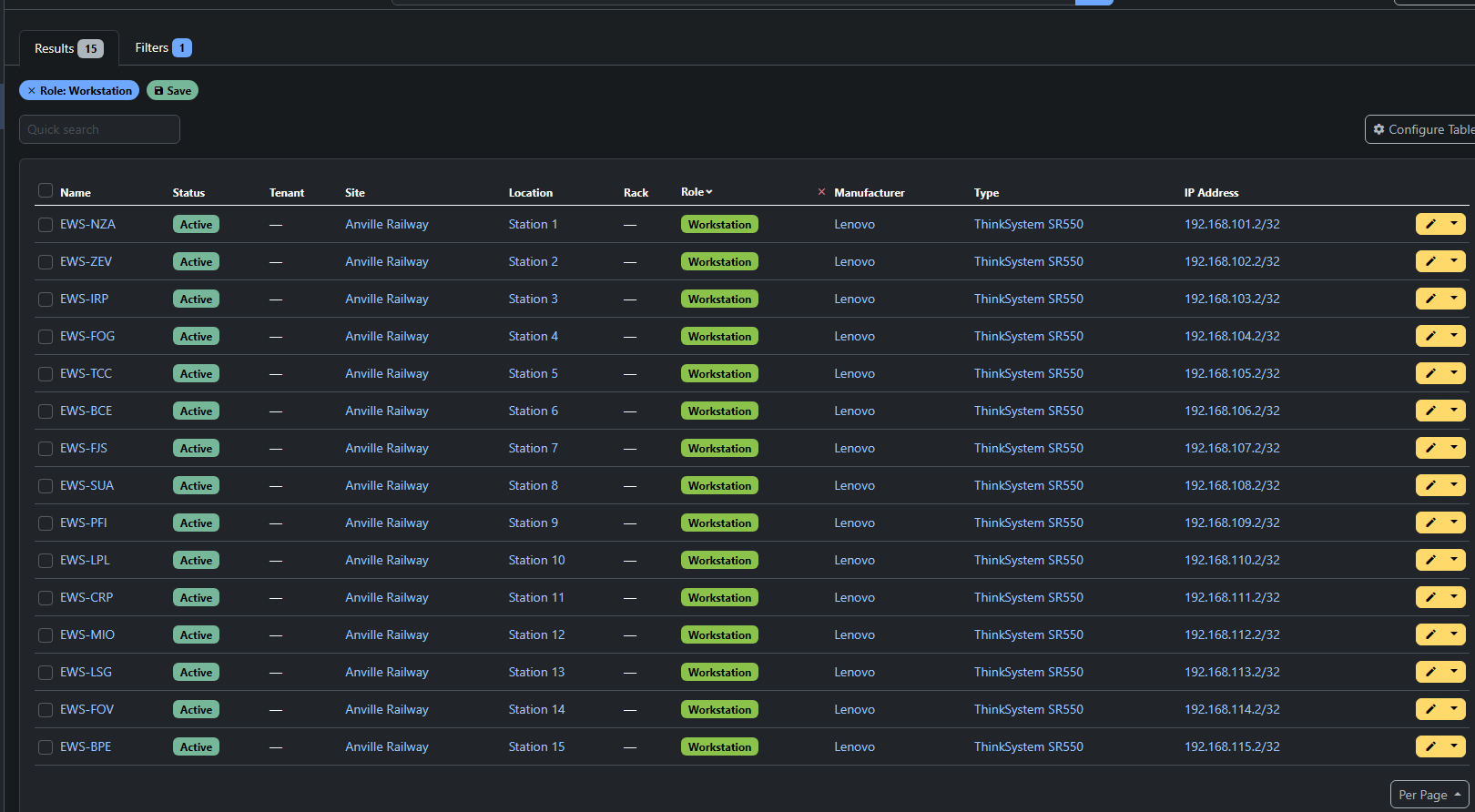
Task: Open Station 3 location link
Action: coord(533,299)
